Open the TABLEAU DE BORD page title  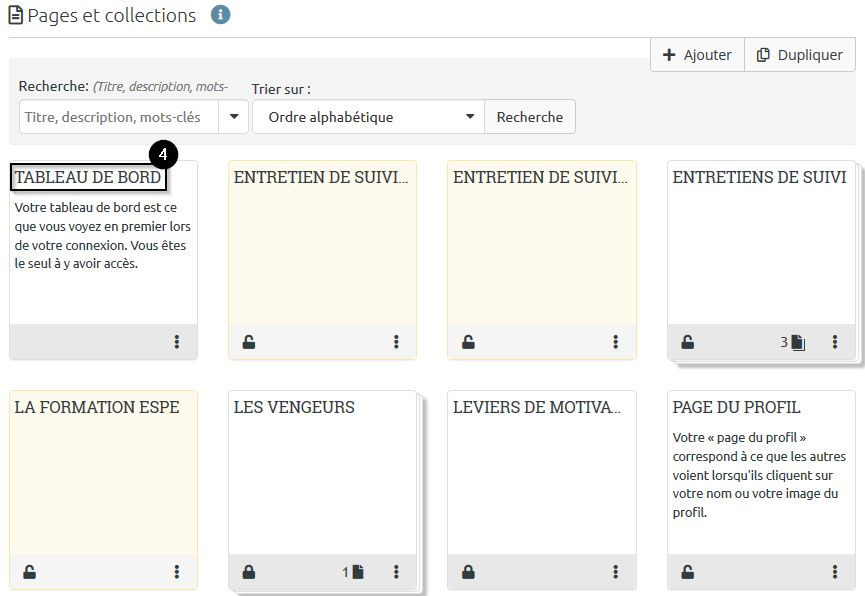88,177
